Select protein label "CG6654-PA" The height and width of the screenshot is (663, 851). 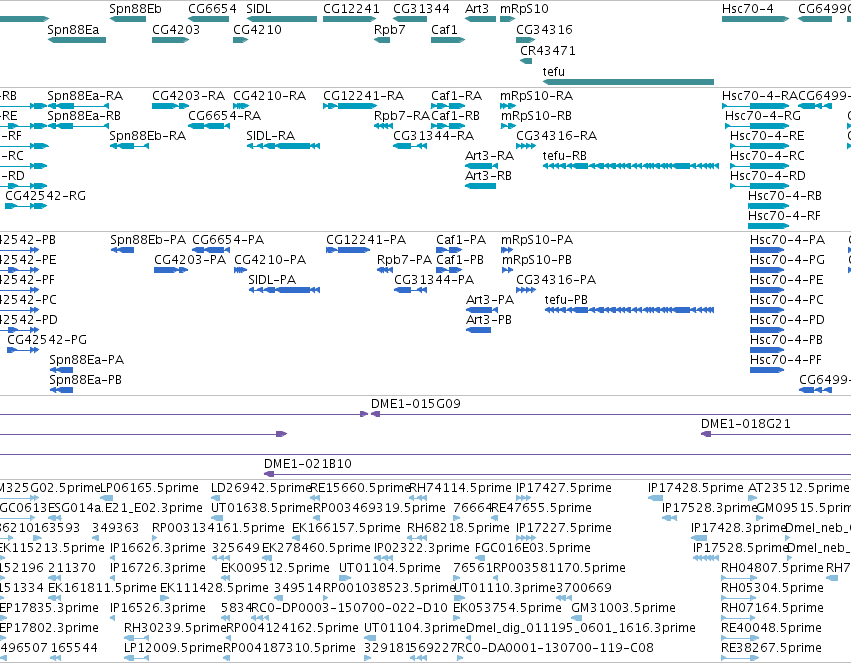point(228,240)
